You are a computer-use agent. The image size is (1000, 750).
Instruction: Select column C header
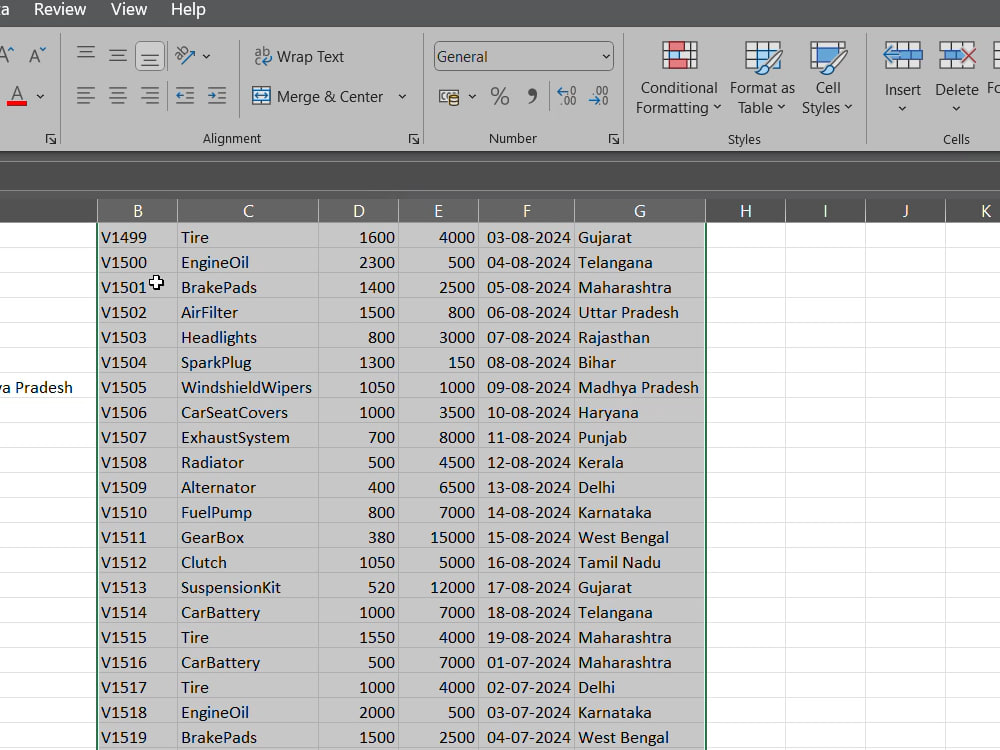248,211
